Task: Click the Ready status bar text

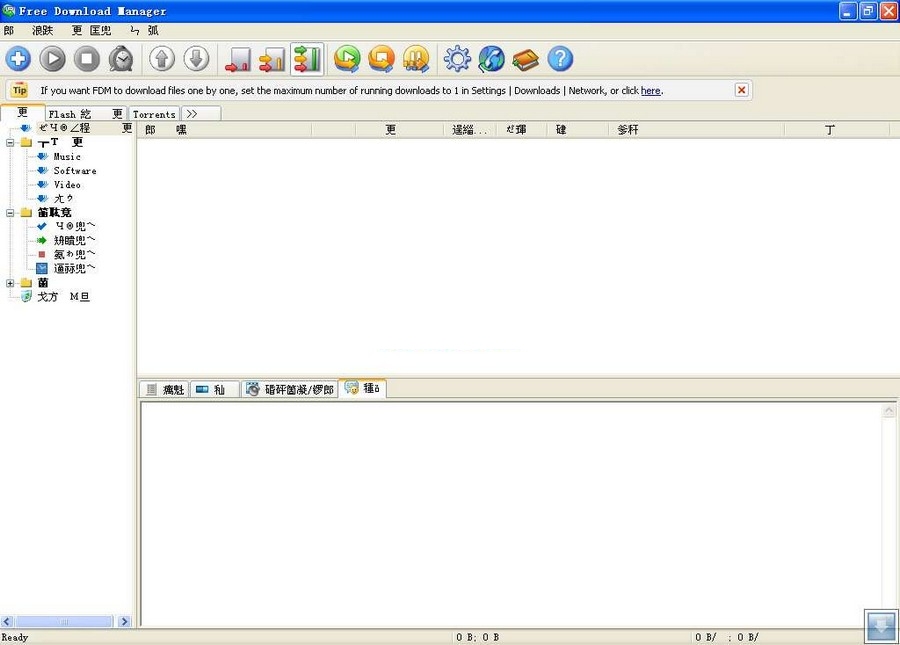Action: coord(15,638)
